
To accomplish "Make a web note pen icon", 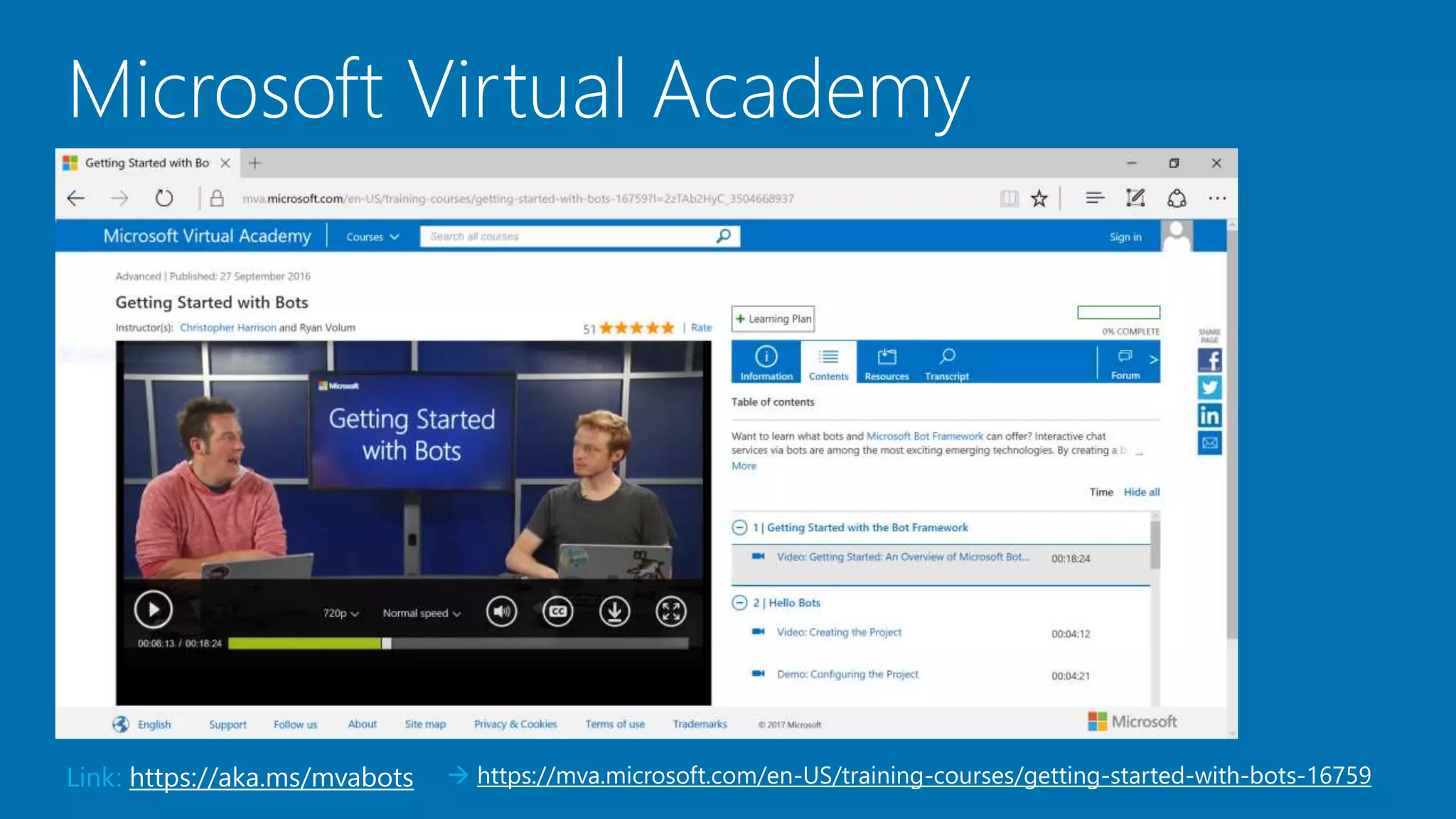I will (1135, 198).
